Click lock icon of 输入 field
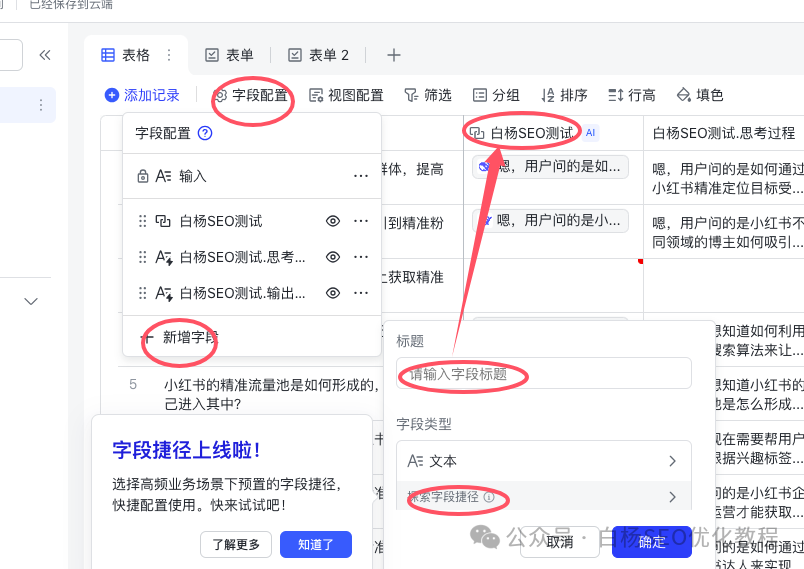 tap(143, 176)
